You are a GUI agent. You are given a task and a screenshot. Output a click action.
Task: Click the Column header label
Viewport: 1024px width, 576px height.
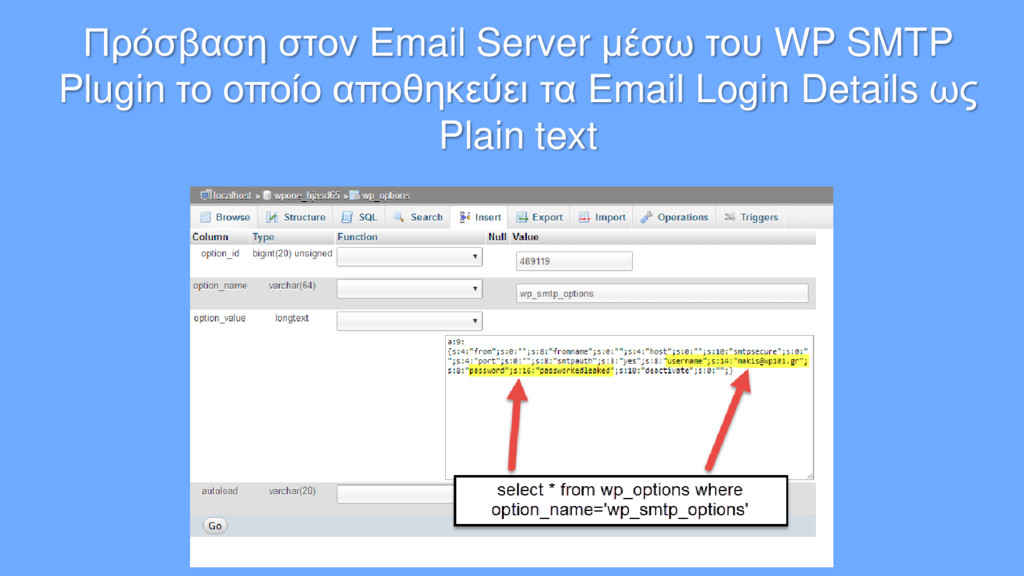point(210,237)
